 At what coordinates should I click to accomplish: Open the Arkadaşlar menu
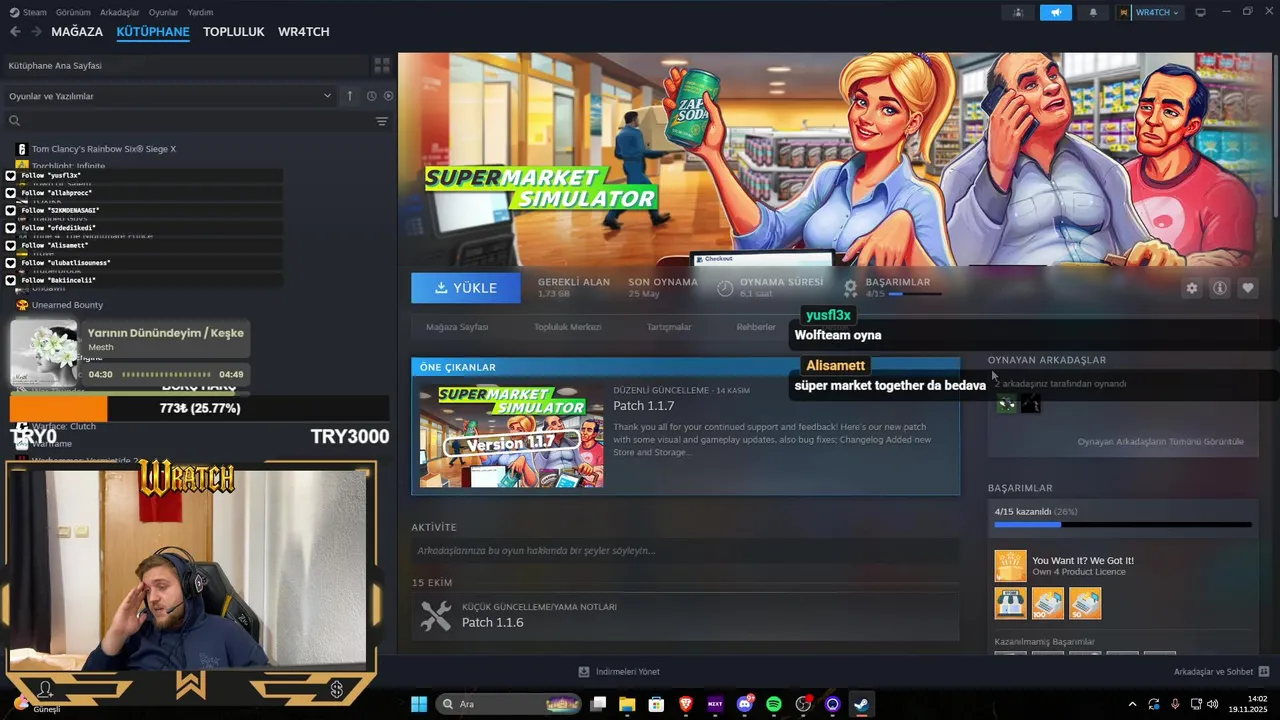[120, 12]
